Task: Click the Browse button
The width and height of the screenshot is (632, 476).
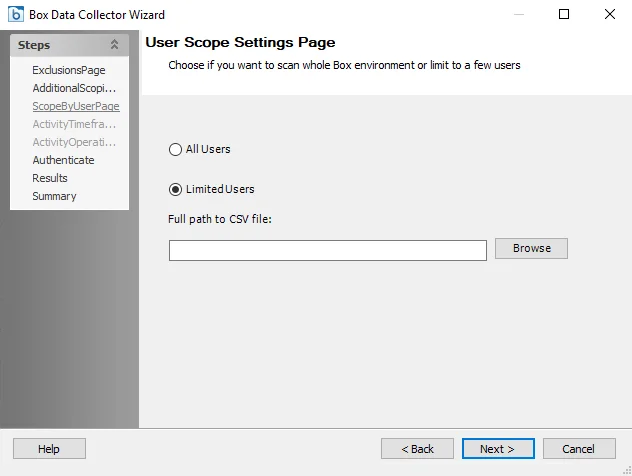Action: [531, 248]
